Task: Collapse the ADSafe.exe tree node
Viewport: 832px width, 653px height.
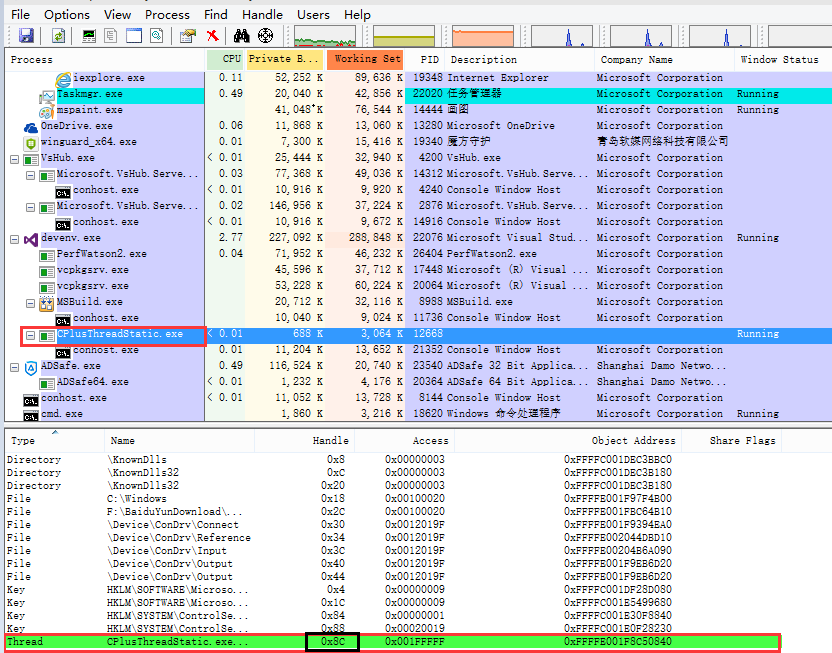Action: (14, 367)
